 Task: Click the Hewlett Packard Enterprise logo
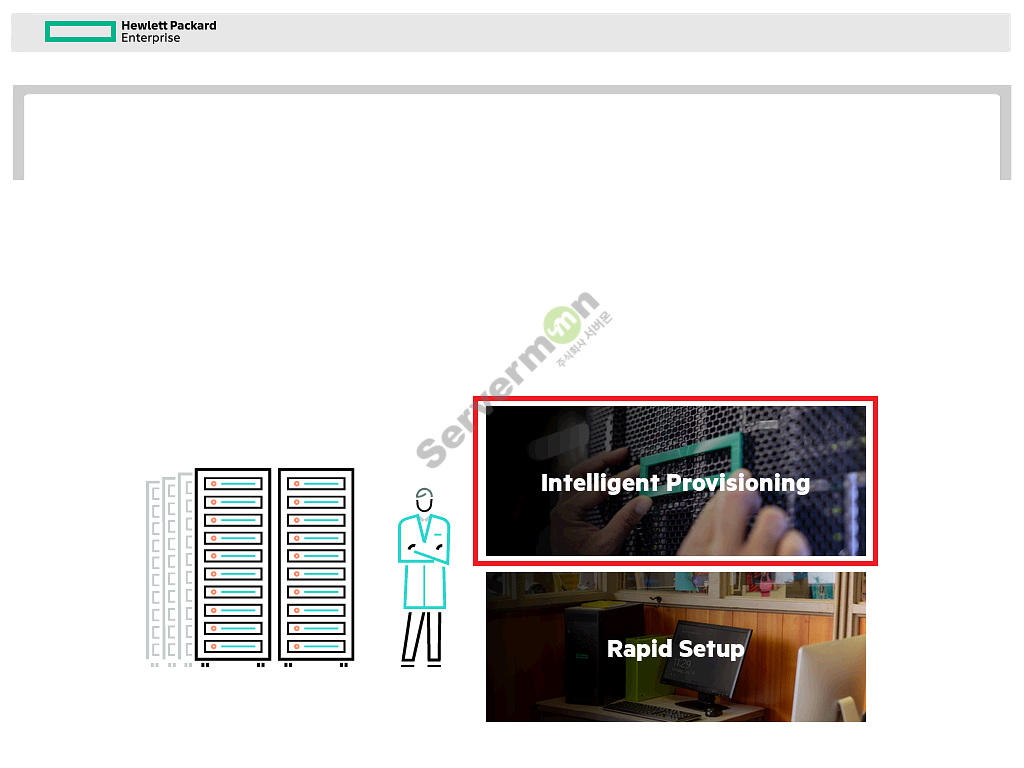coord(131,31)
